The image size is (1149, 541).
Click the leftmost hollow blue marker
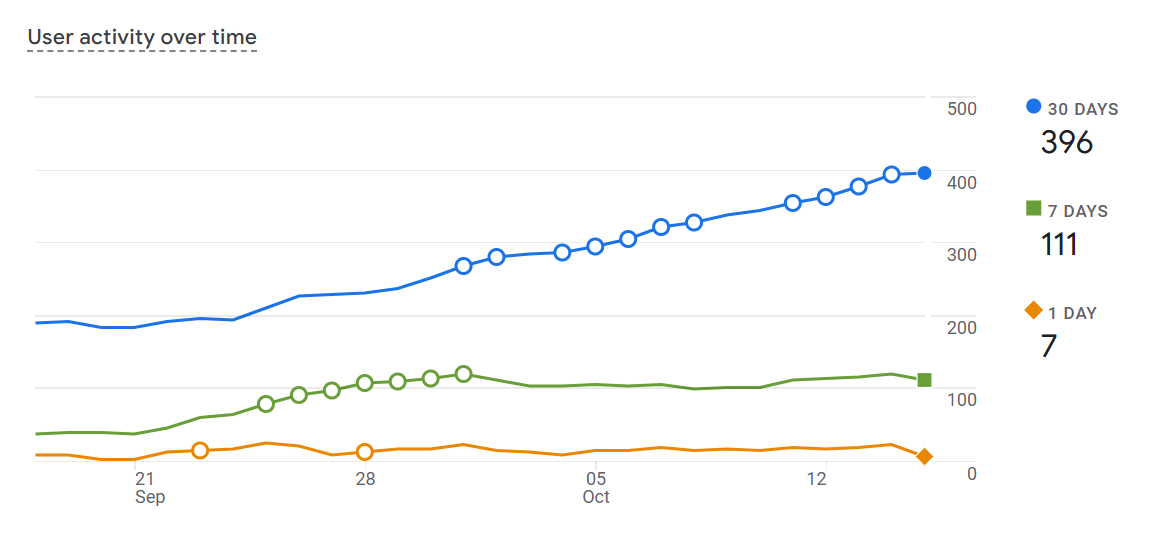point(463,266)
